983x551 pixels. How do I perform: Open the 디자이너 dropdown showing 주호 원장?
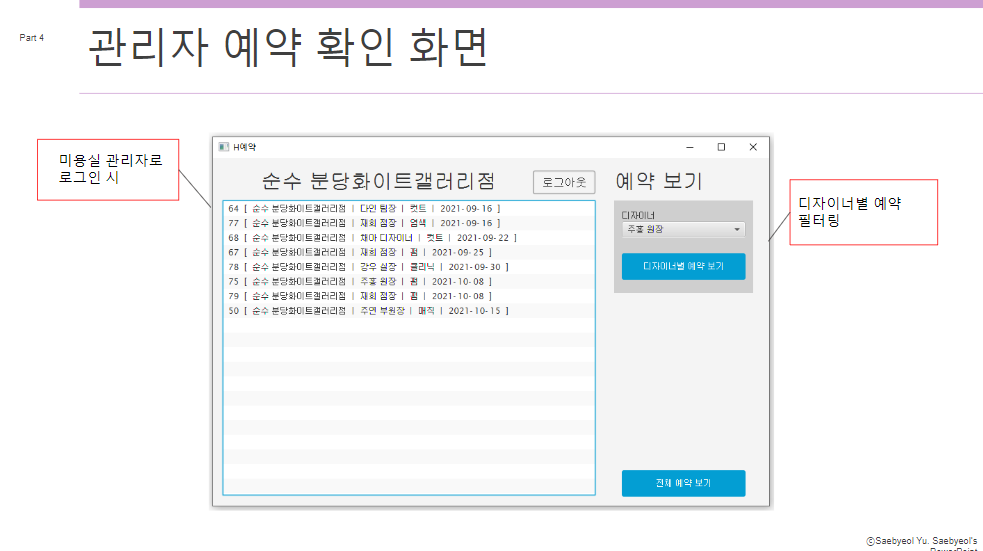point(683,230)
